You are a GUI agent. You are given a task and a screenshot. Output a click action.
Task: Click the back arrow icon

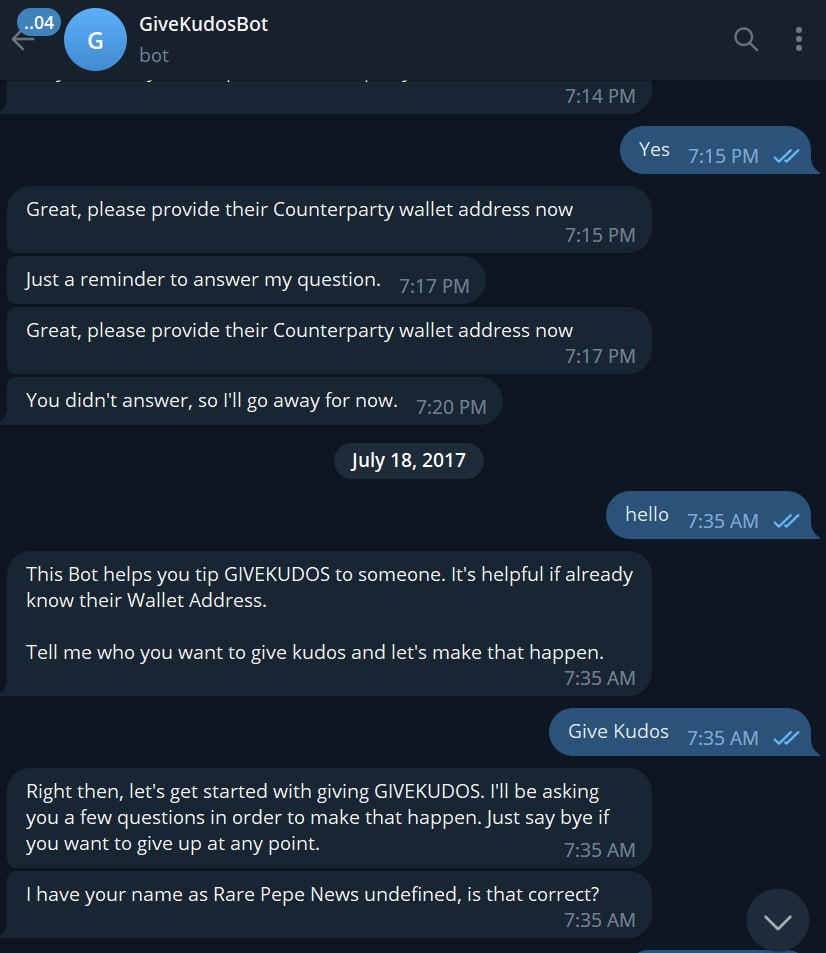point(21,41)
